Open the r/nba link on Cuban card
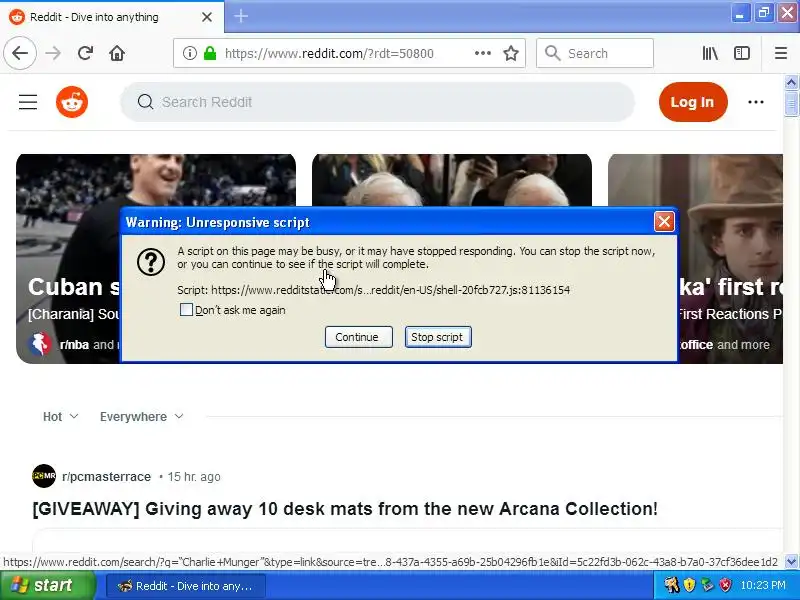The image size is (800, 600). (x=74, y=345)
